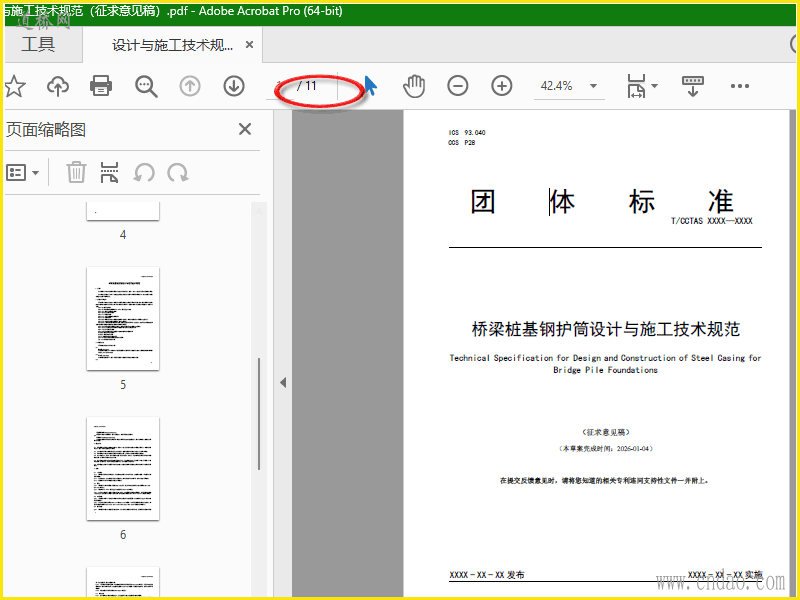
Task: Zoom in with the plus icon
Action: pos(502,86)
